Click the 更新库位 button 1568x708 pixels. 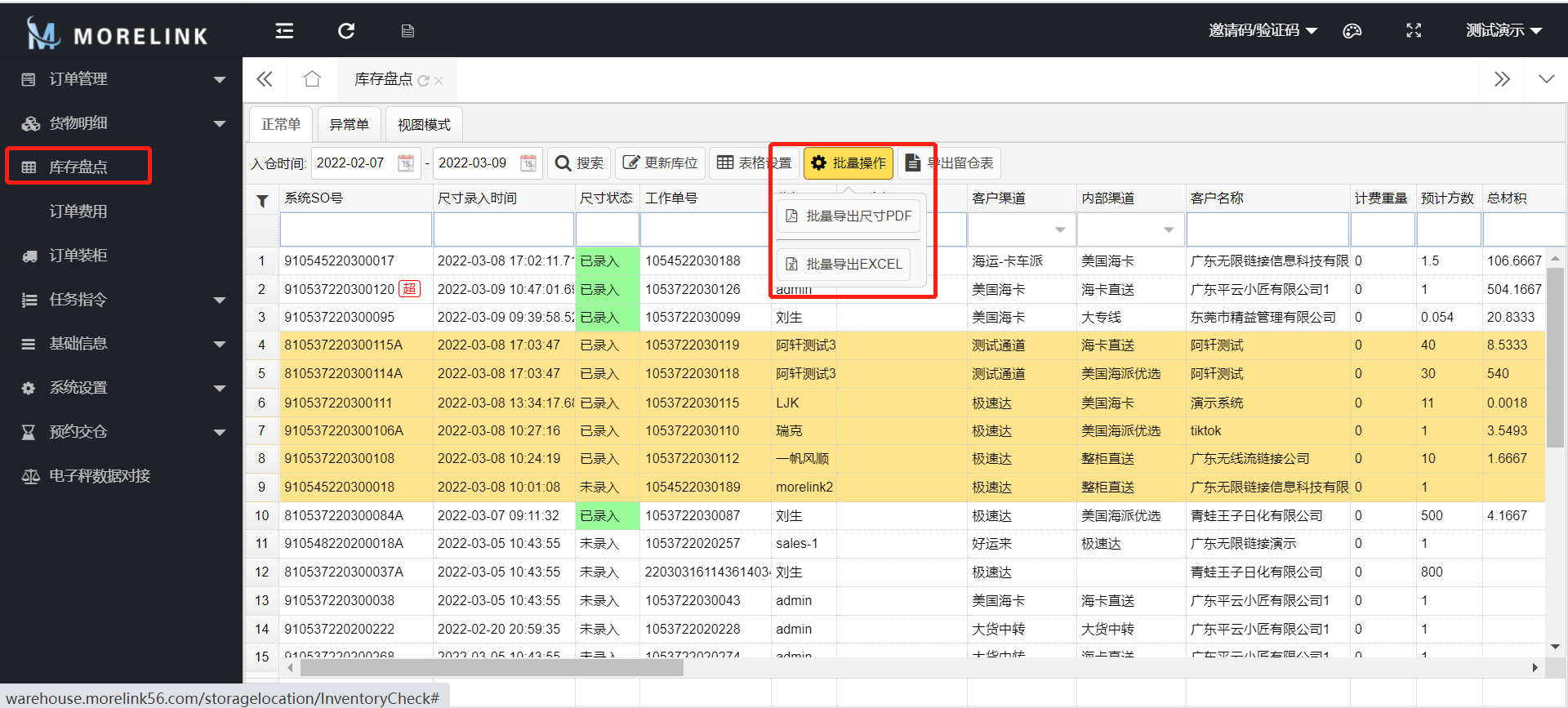[x=661, y=163]
